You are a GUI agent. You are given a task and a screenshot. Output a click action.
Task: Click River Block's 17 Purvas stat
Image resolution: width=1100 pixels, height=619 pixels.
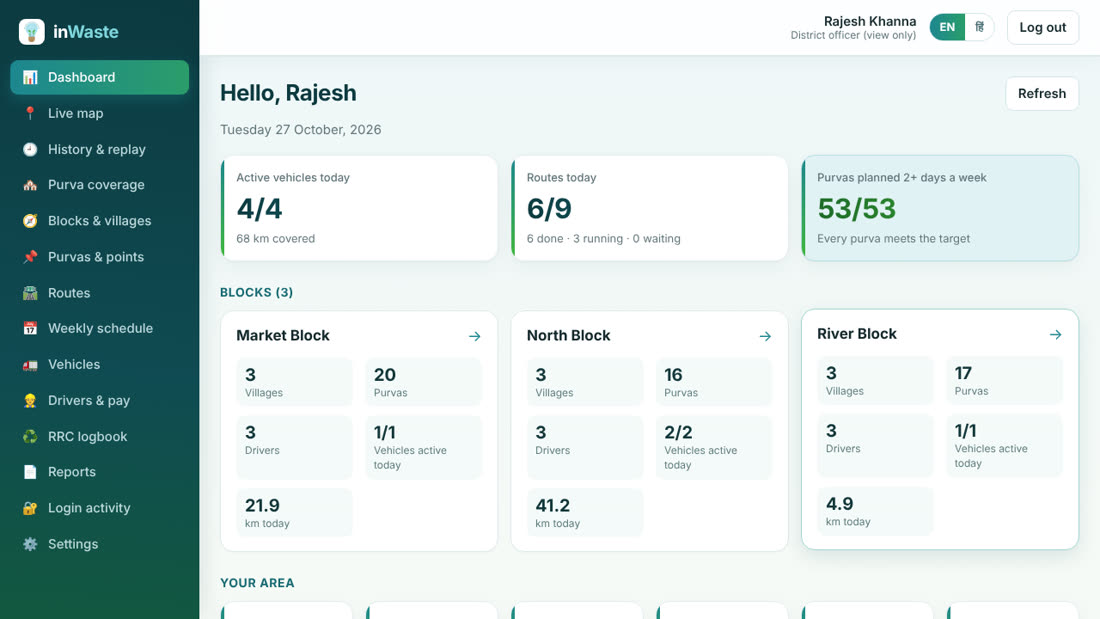click(x=1005, y=380)
